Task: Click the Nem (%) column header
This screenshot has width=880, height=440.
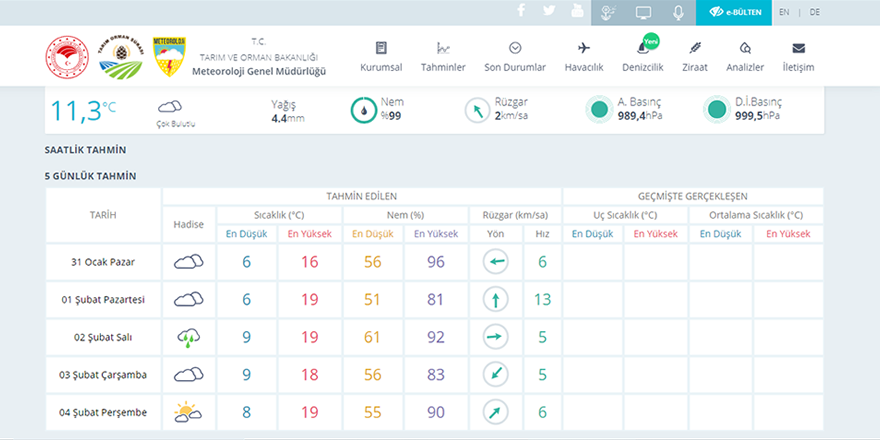Action: 405,215
